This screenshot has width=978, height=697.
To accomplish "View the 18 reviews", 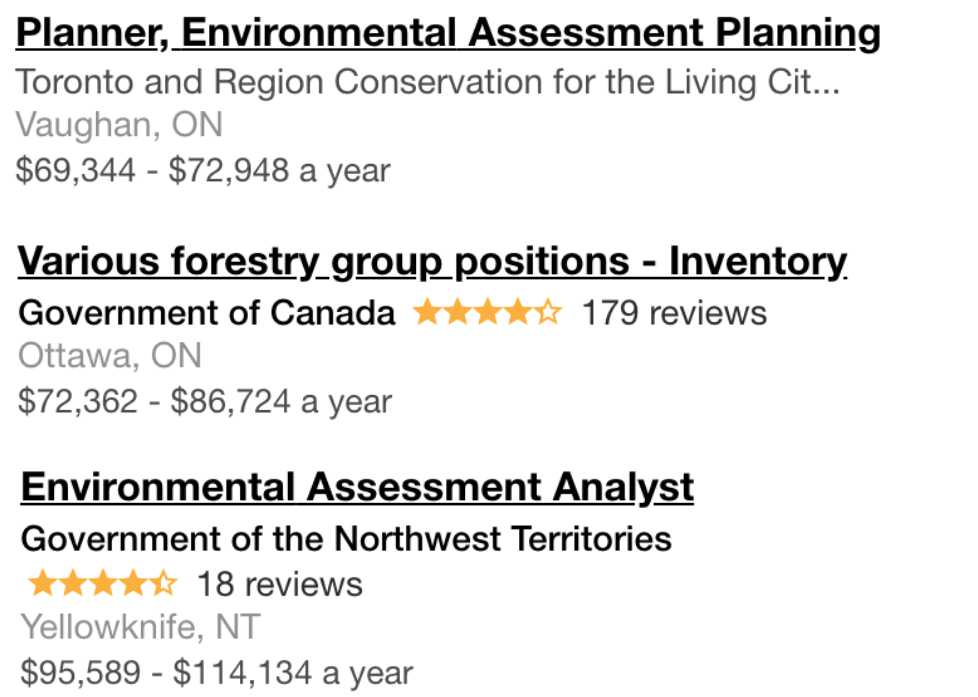I will point(279,583).
